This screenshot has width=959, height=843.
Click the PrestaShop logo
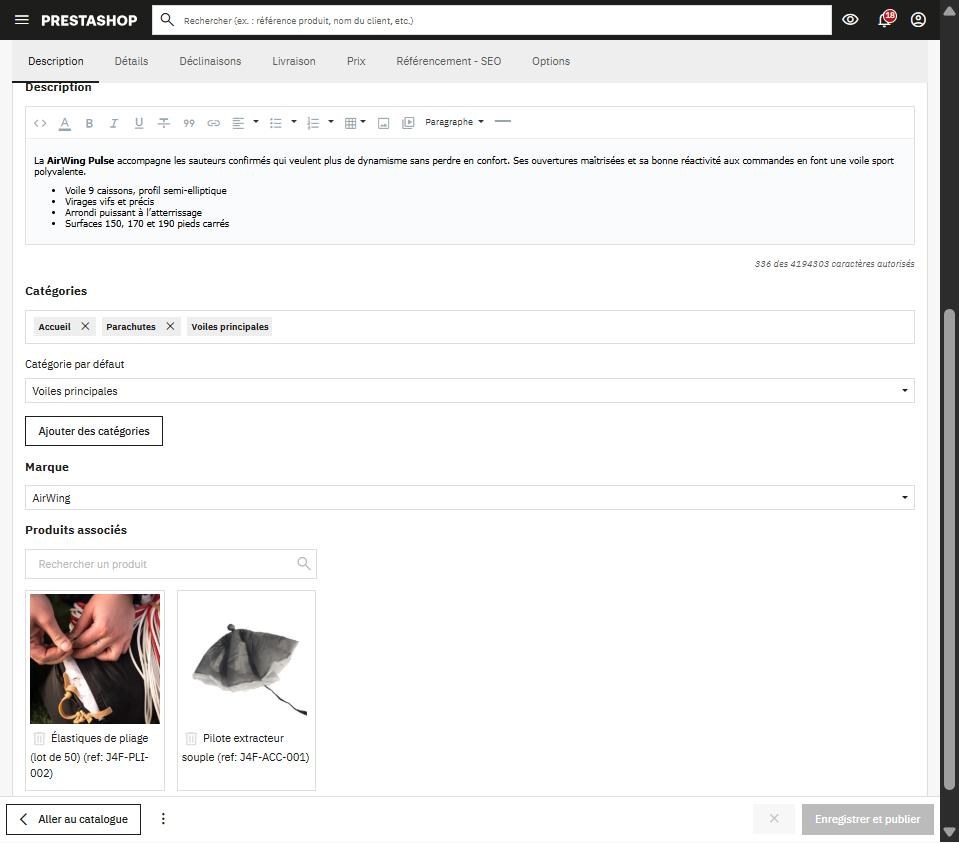pos(89,20)
